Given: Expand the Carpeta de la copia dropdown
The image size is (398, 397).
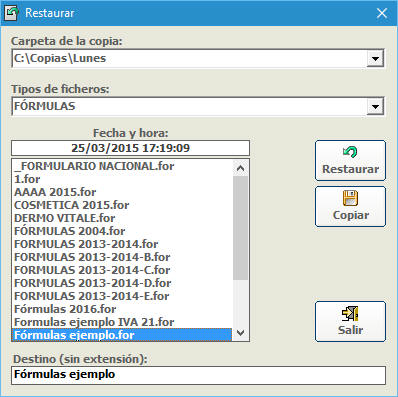Looking at the screenshot, I should click(x=375, y=59).
